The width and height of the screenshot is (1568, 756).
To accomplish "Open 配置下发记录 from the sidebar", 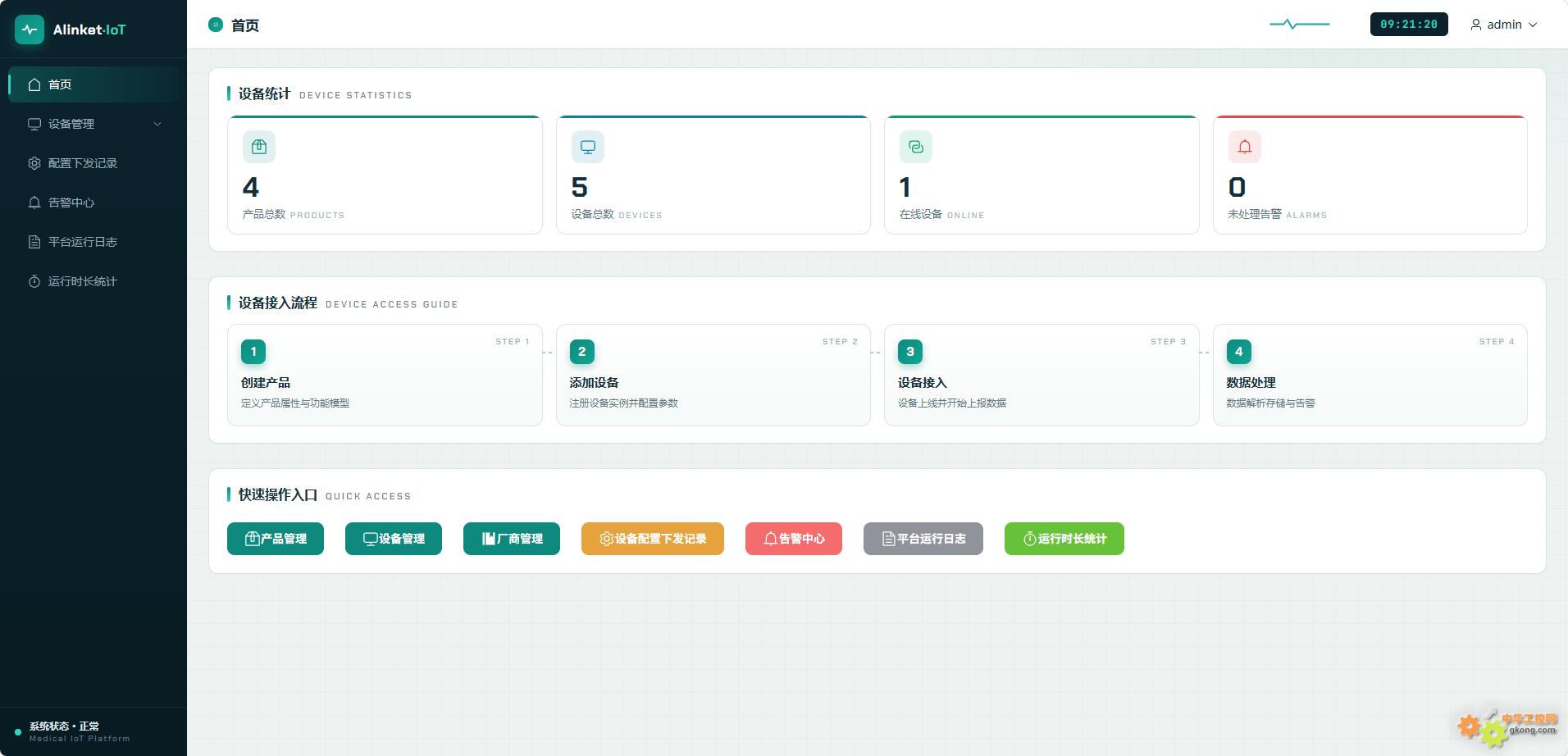I will [x=93, y=163].
